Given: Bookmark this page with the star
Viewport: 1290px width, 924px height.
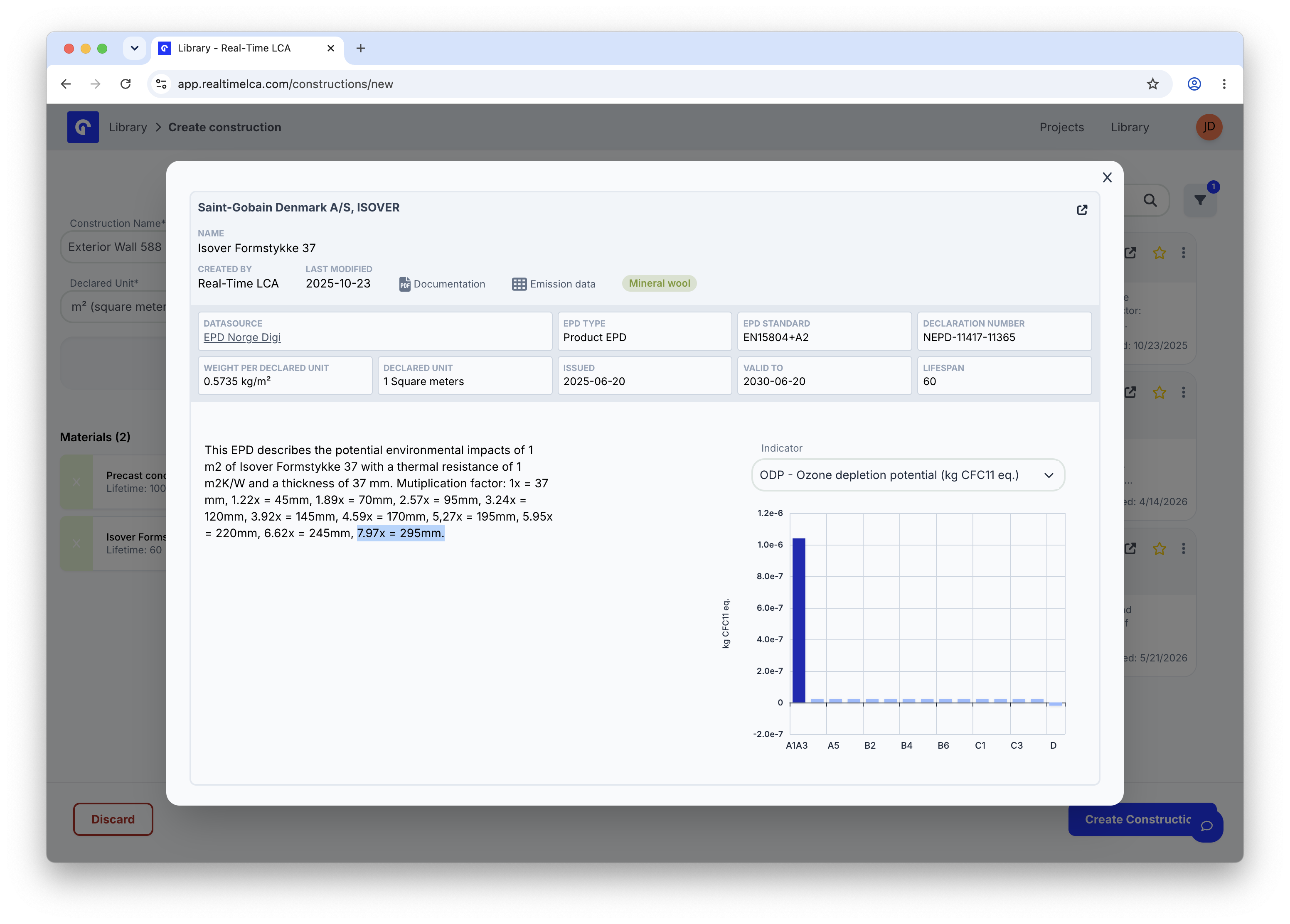Looking at the screenshot, I should click(1152, 84).
